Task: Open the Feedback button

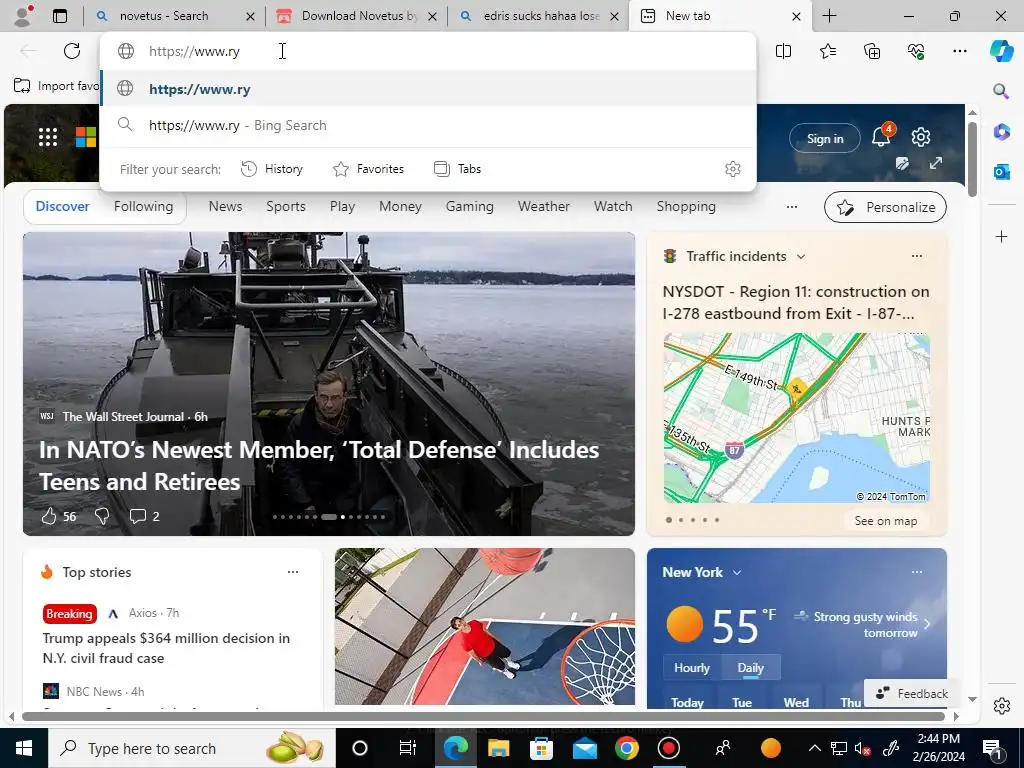Action: click(x=912, y=694)
